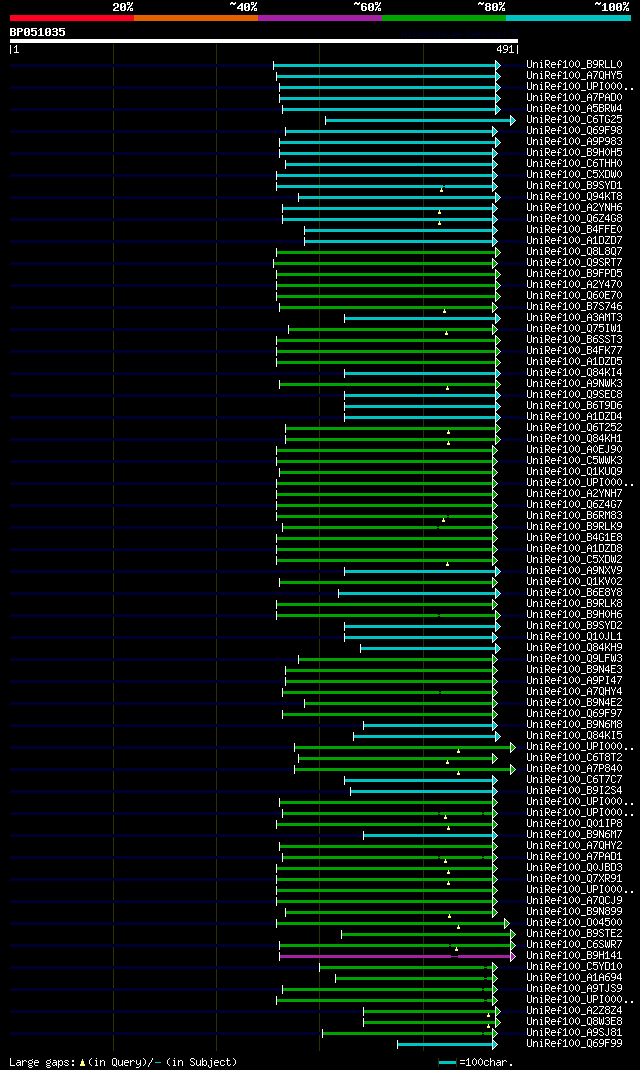Click hit name UniRef100_B4G1E8
640x1070 pixels.
click(x=574, y=537)
